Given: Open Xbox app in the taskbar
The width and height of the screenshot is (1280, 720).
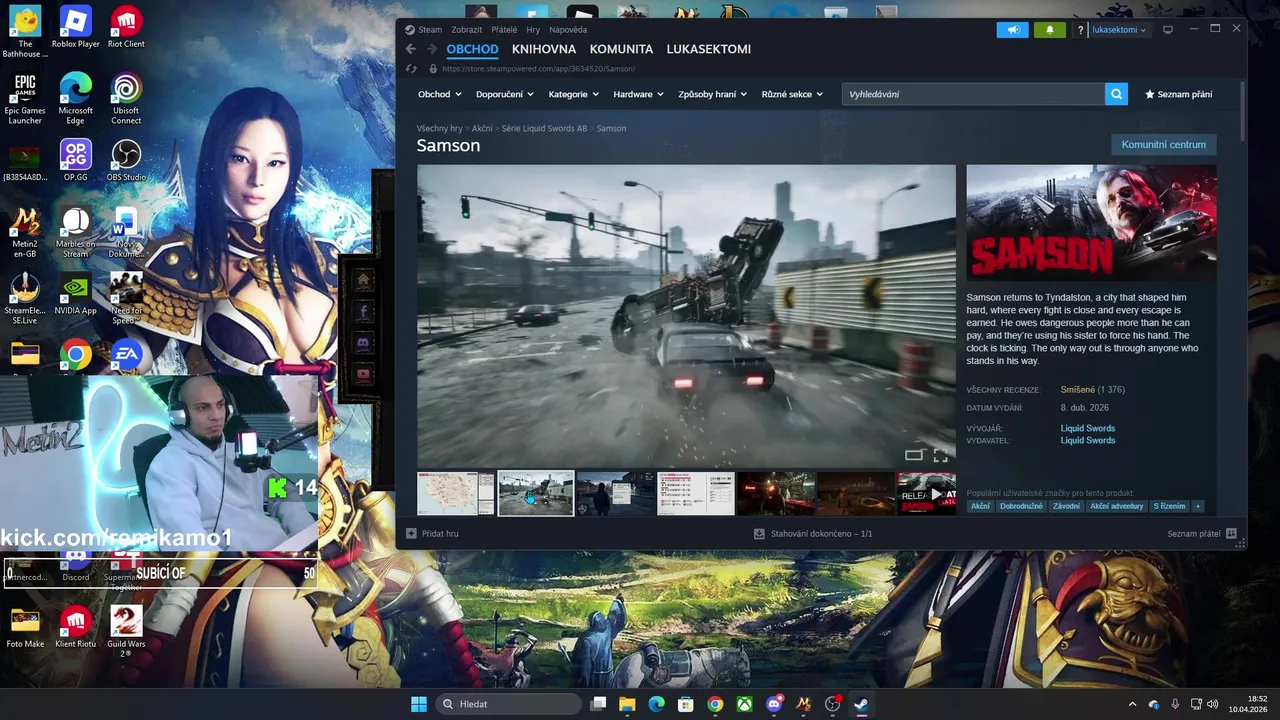Looking at the screenshot, I should pos(744,704).
